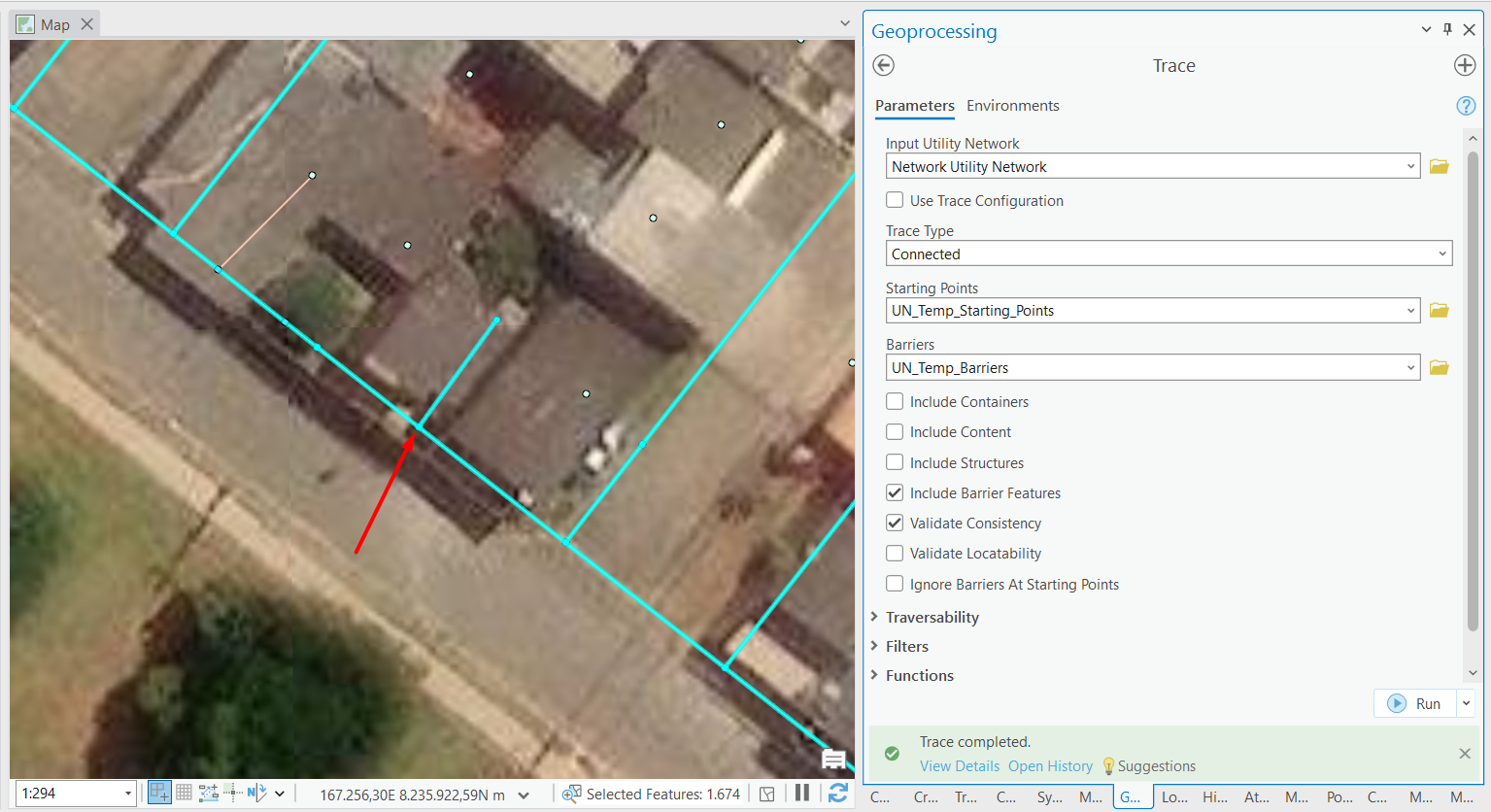This screenshot has height=812, width=1491.
Task: Open the Trace tool help
Action: point(1466,105)
